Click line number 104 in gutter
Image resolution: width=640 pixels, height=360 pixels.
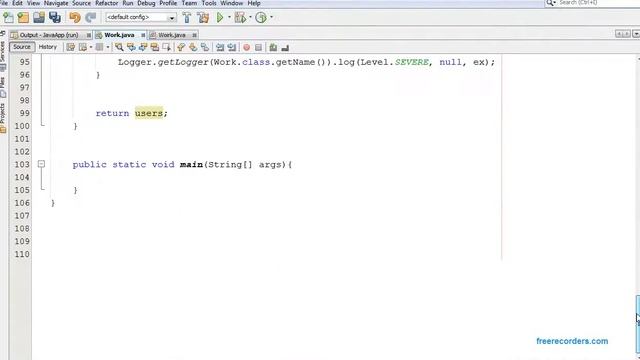click(22, 177)
